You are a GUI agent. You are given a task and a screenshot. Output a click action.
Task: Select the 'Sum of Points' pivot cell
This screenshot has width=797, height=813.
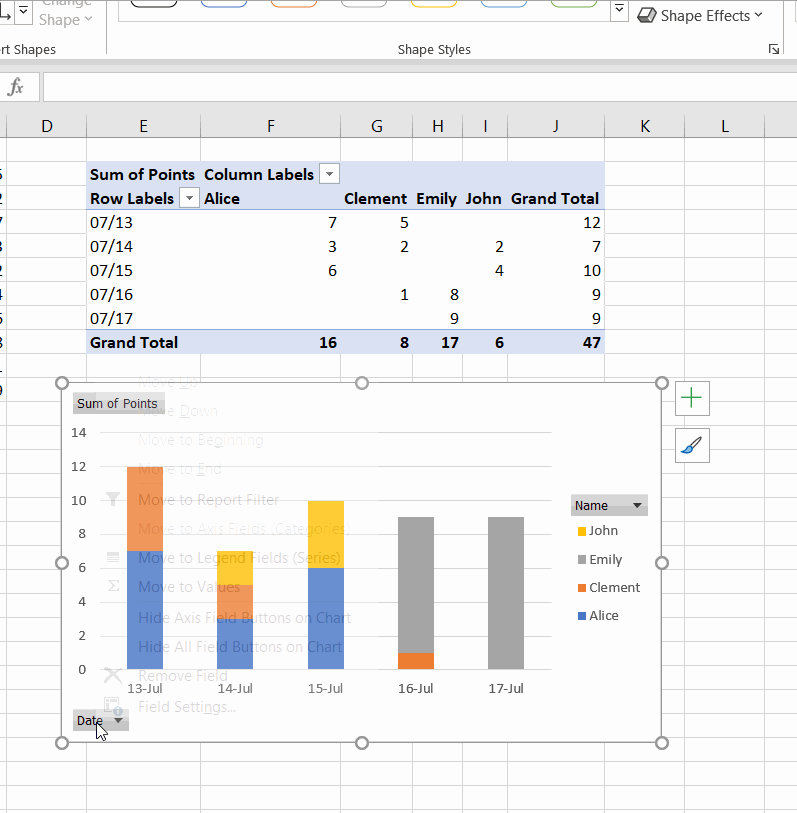coord(143,174)
